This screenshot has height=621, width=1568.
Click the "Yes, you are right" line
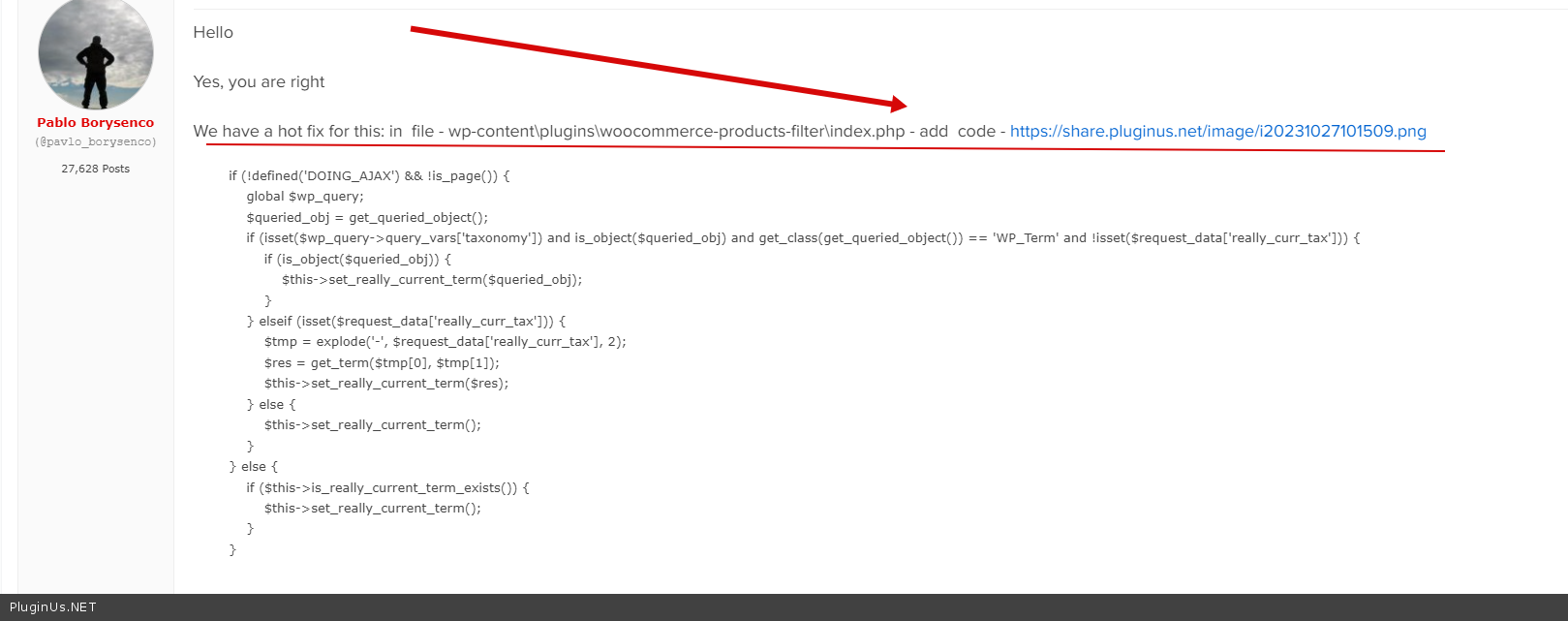[259, 82]
